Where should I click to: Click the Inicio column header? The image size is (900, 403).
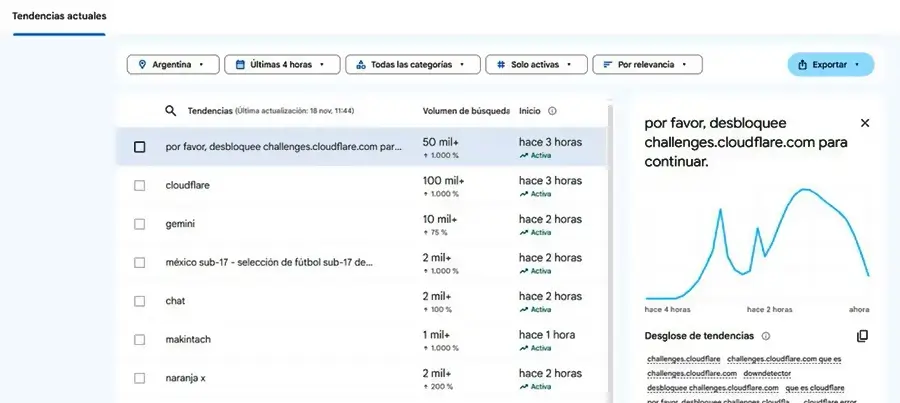coord(529,111)
